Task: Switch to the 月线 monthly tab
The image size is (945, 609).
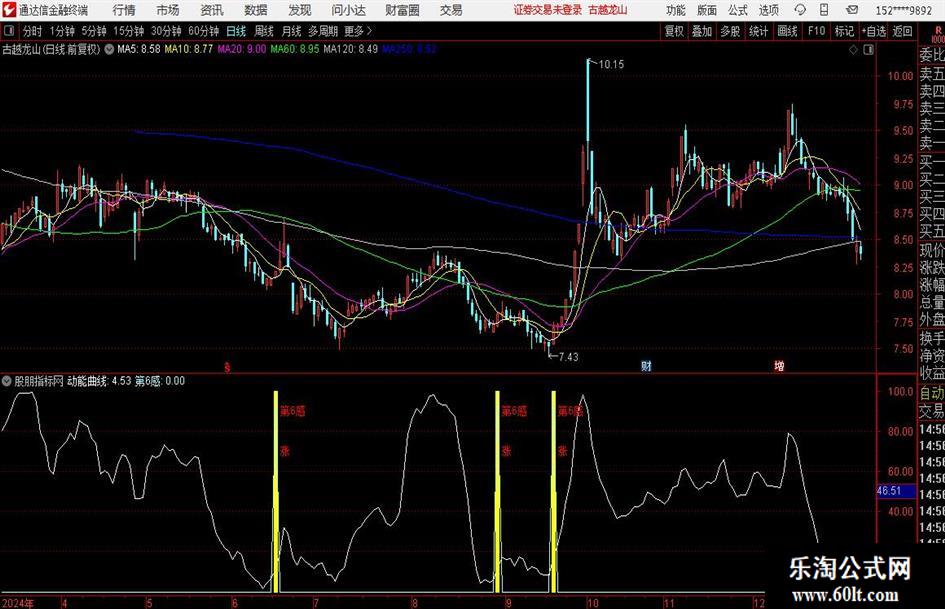Action: 292,31
